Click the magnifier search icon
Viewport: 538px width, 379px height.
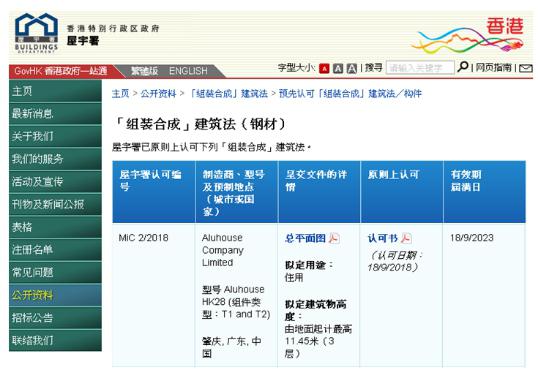(x=463, y=67)
